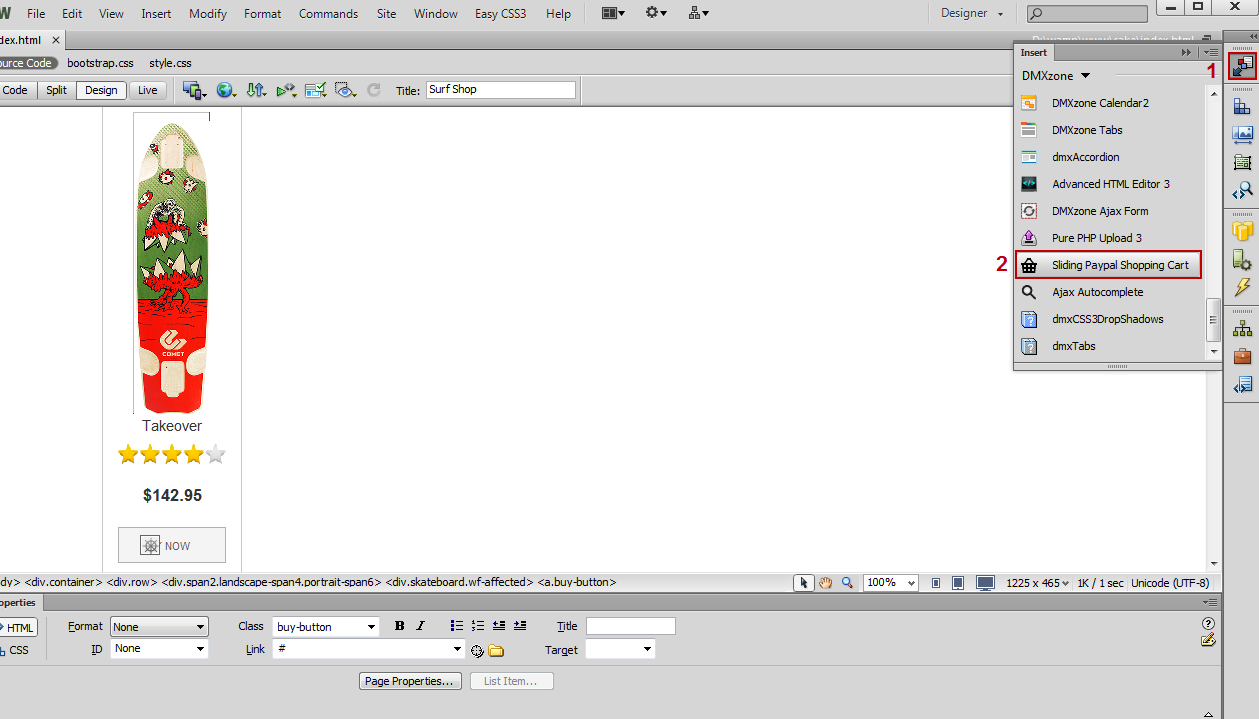The height and width of the screenshot is (719, 1259).
Task: Set mobile size window view
Action: click(x=936, y=583)
